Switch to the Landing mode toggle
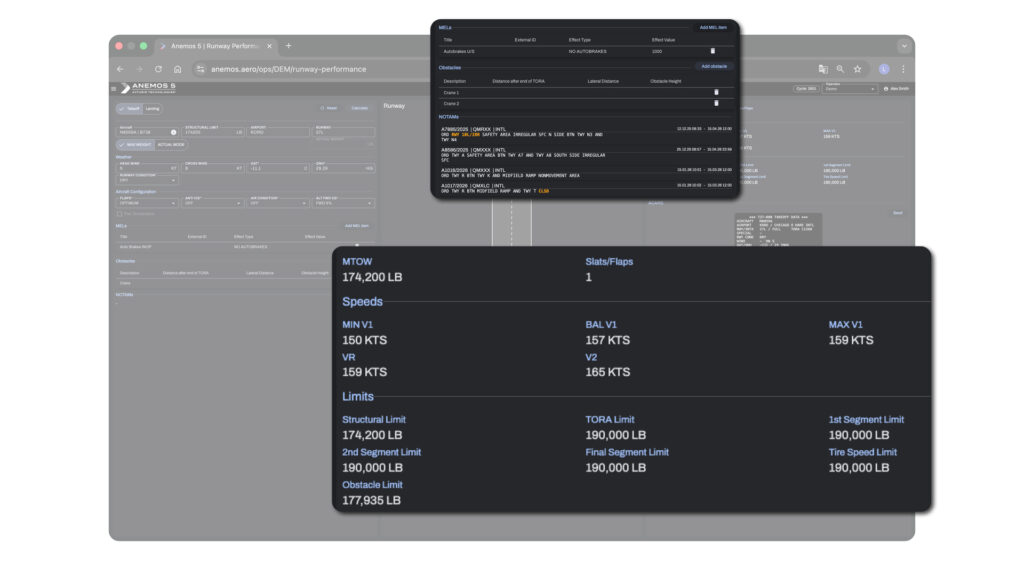 [152, 108]
